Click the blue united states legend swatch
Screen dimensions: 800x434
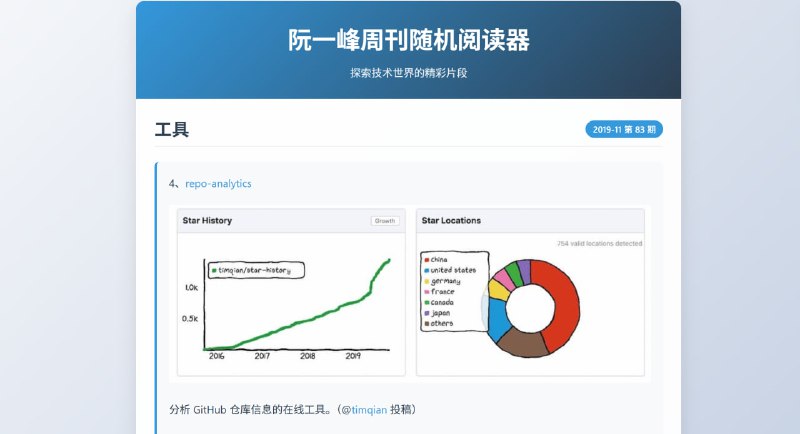[x=427, y=270]
